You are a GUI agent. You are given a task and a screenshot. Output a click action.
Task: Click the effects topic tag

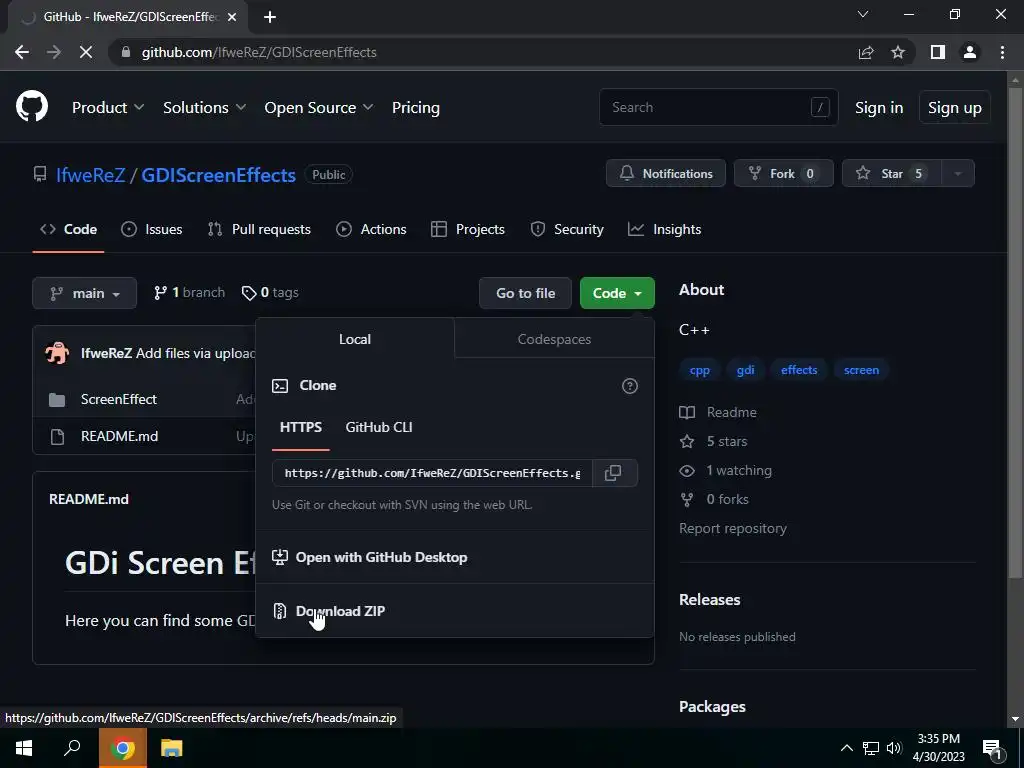click(799, 370)
